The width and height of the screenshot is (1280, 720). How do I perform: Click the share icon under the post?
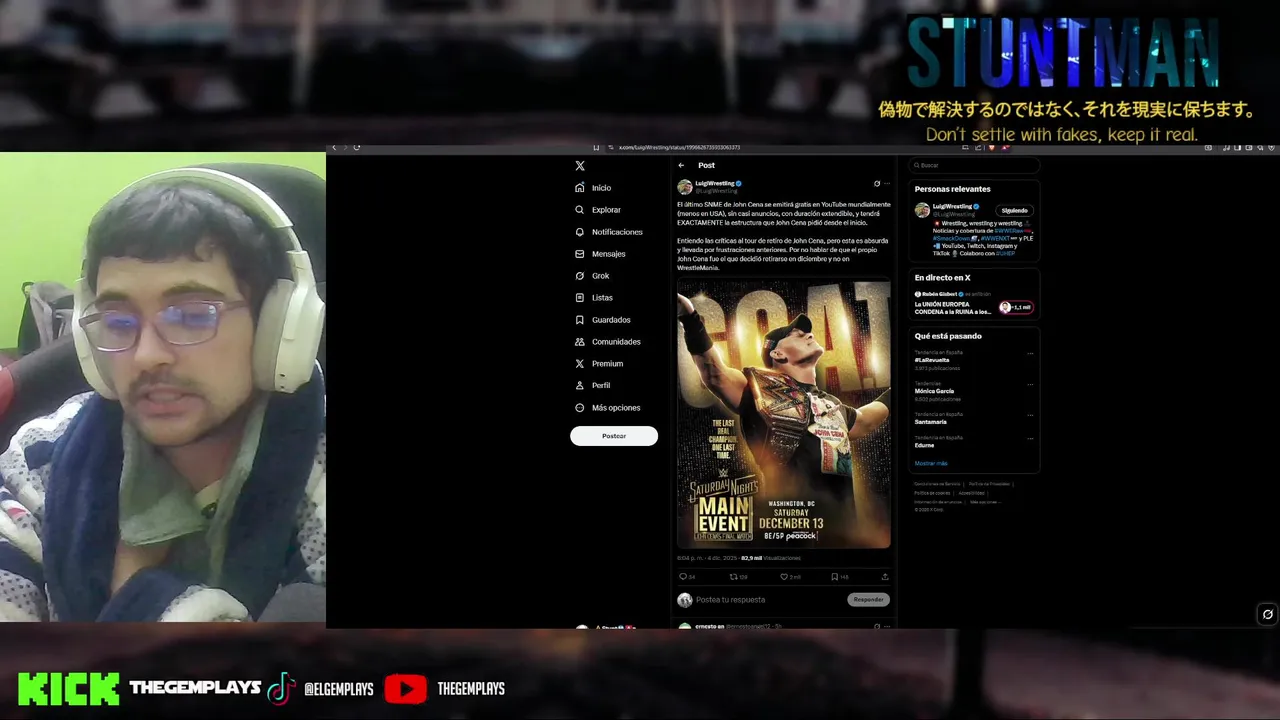[885, 577]
